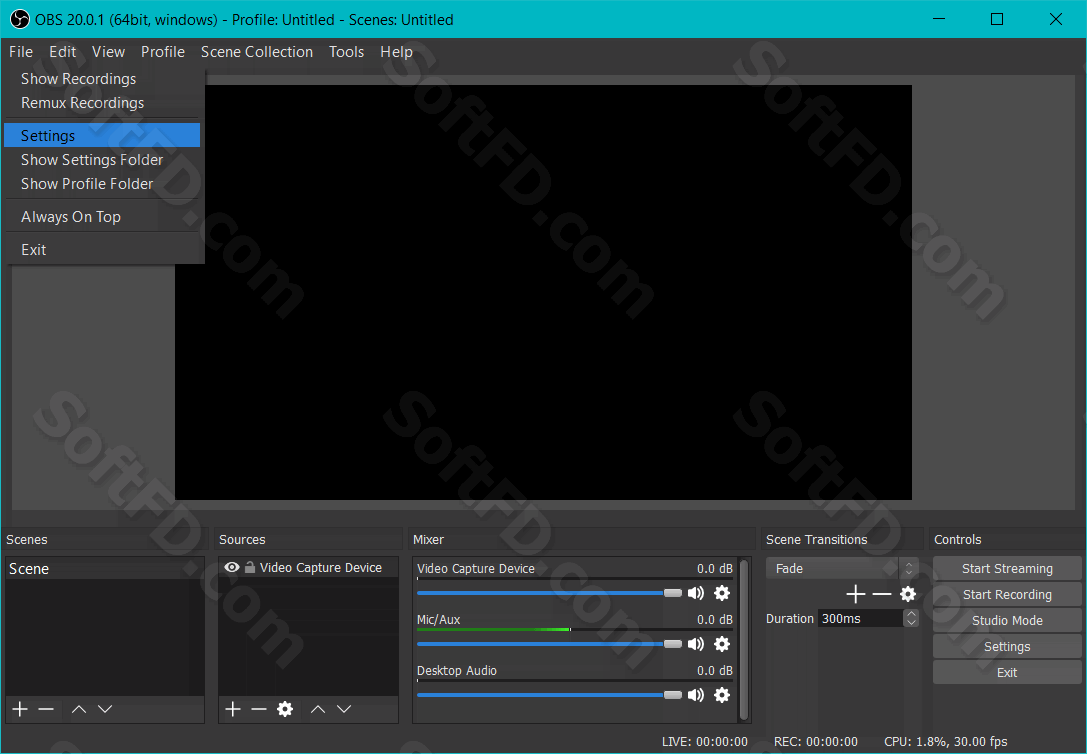
Task: Click Exit button in Controls panel
Action: [x=1007, y=672]
